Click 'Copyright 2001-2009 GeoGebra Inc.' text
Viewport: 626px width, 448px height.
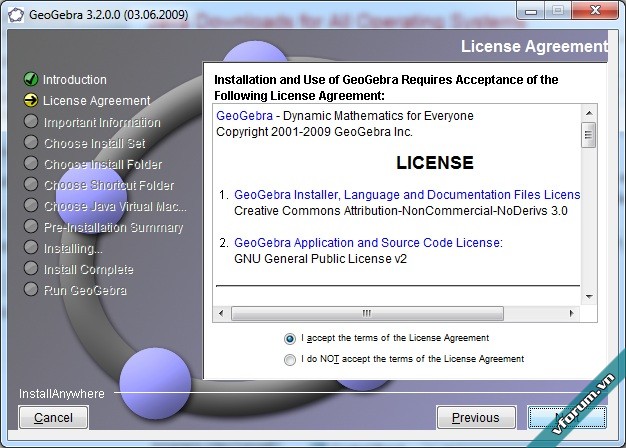point(314,132)
